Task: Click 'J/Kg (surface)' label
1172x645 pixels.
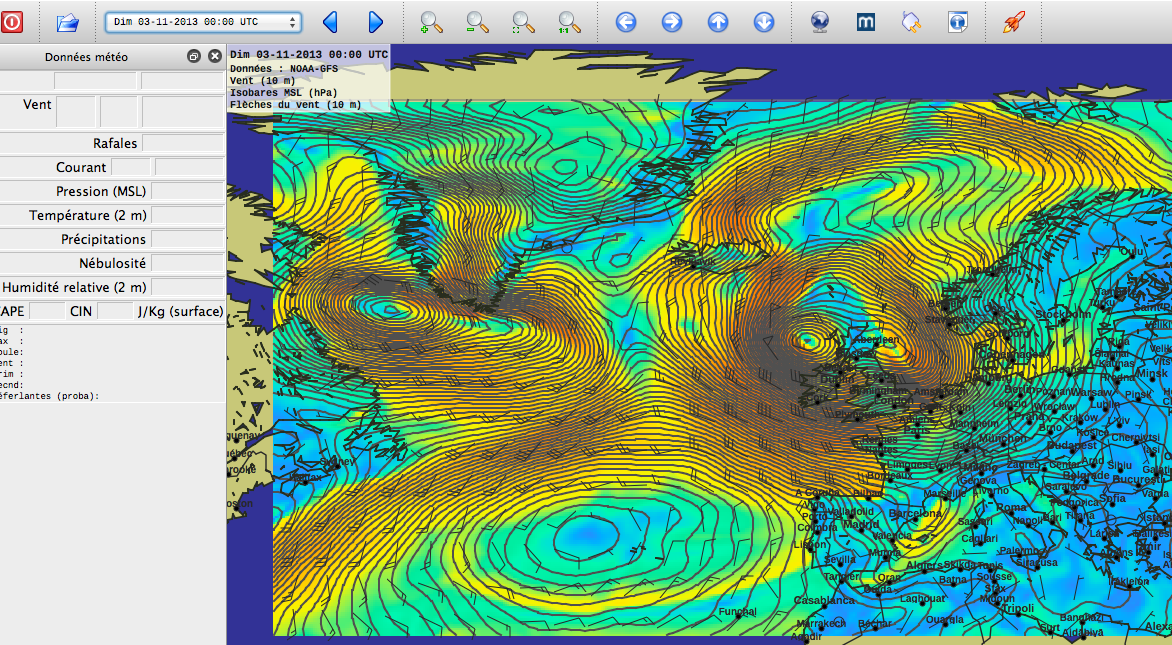Action: (180, 311)
